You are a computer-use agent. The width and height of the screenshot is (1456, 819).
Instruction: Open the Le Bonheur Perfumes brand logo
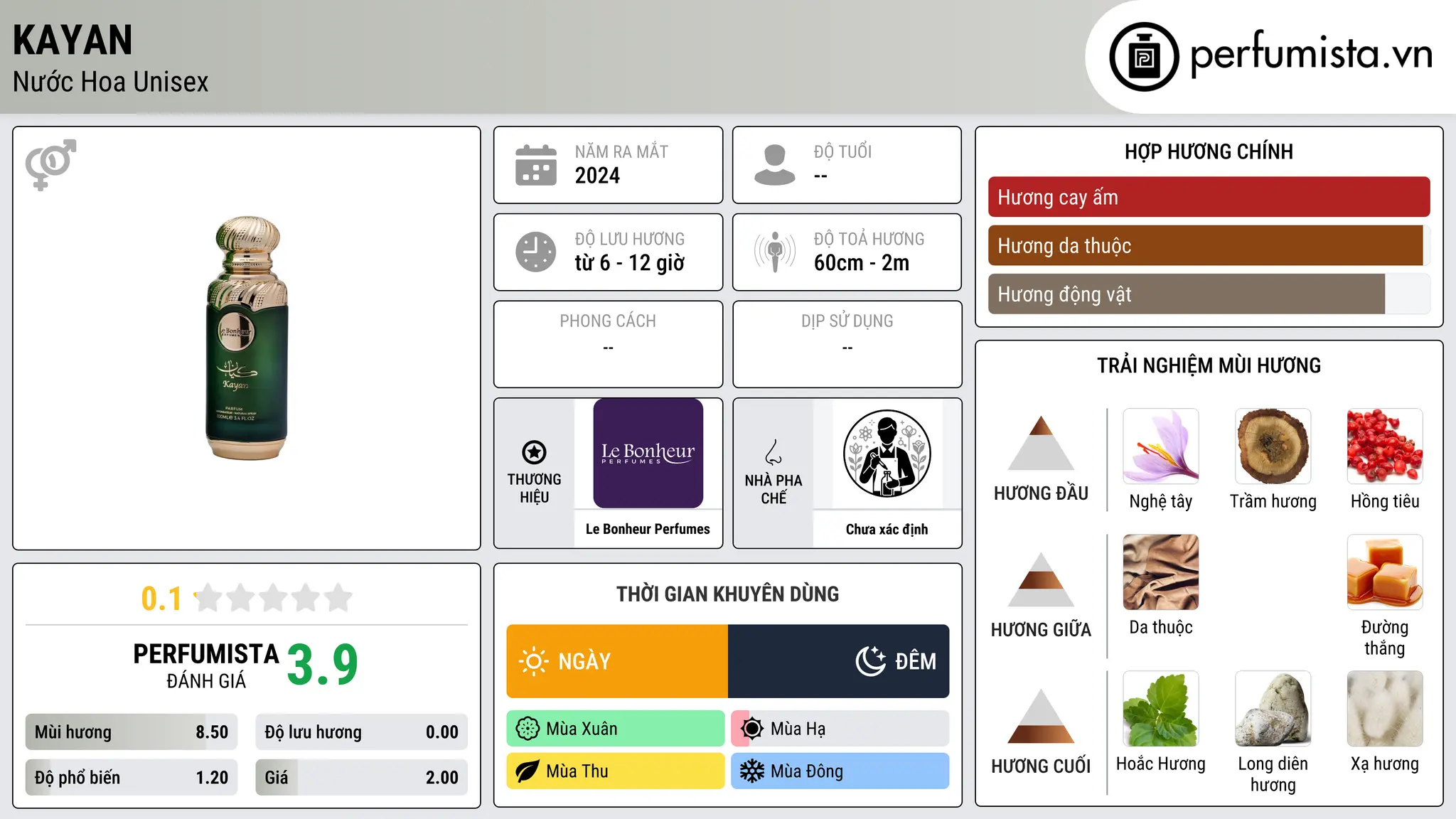coord(648,453)
